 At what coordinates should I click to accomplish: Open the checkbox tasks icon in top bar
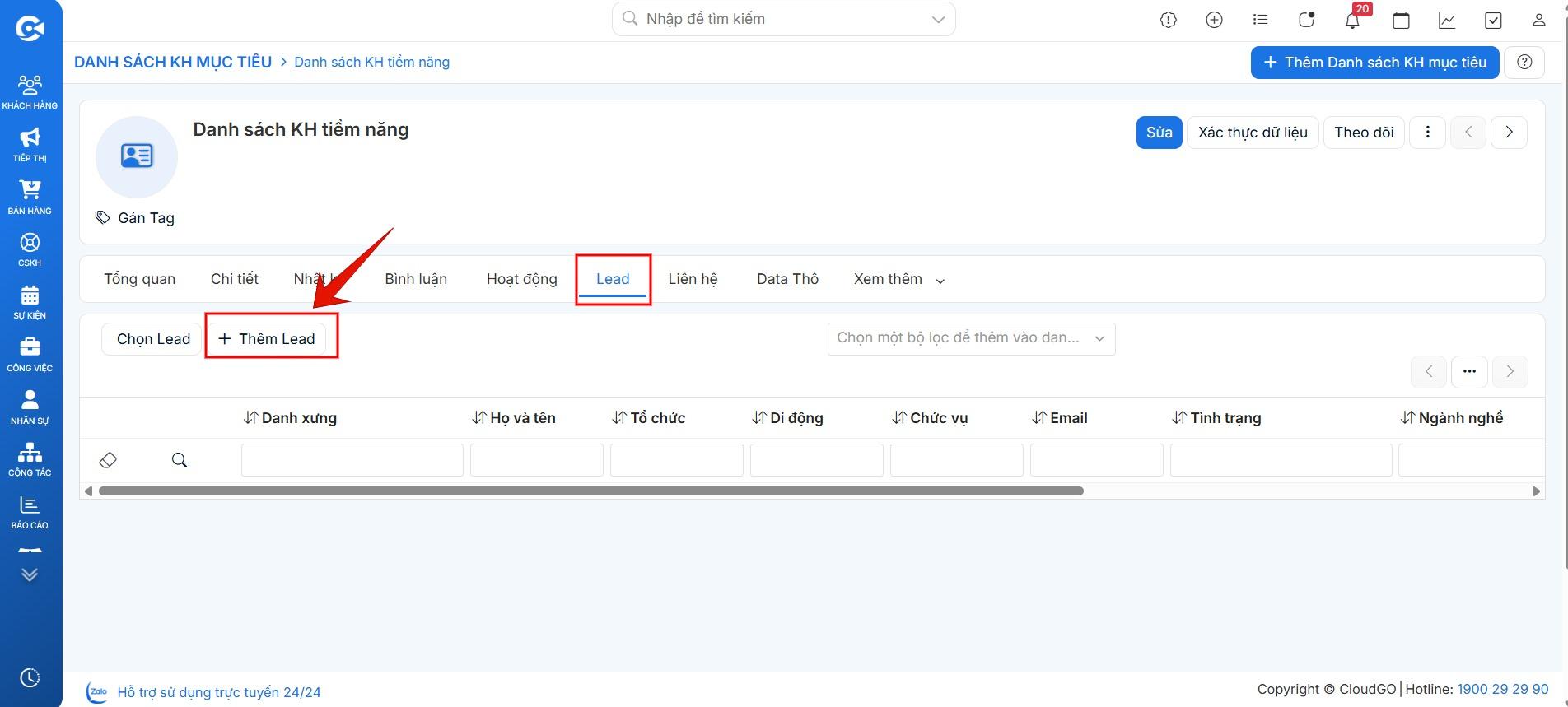(1493, 20)
